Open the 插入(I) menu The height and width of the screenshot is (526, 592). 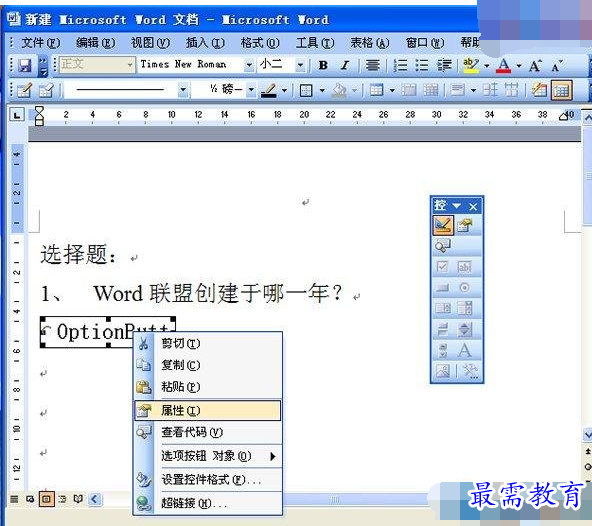point(205,43)
